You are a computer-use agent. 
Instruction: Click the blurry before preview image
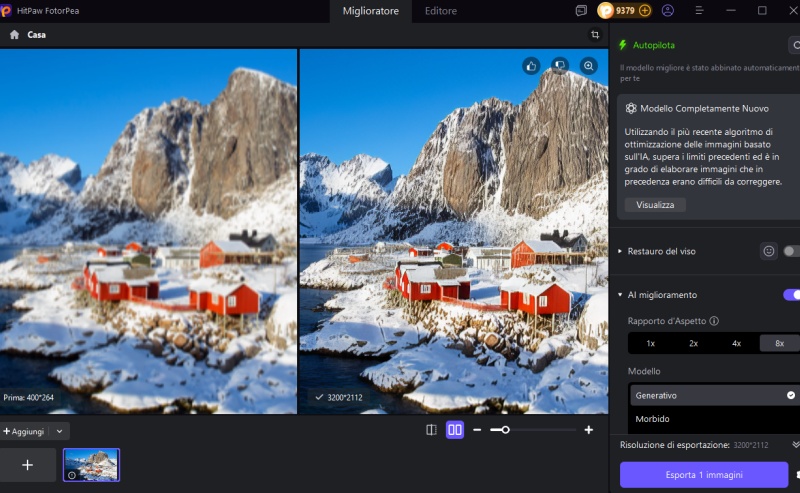(148, 231)
